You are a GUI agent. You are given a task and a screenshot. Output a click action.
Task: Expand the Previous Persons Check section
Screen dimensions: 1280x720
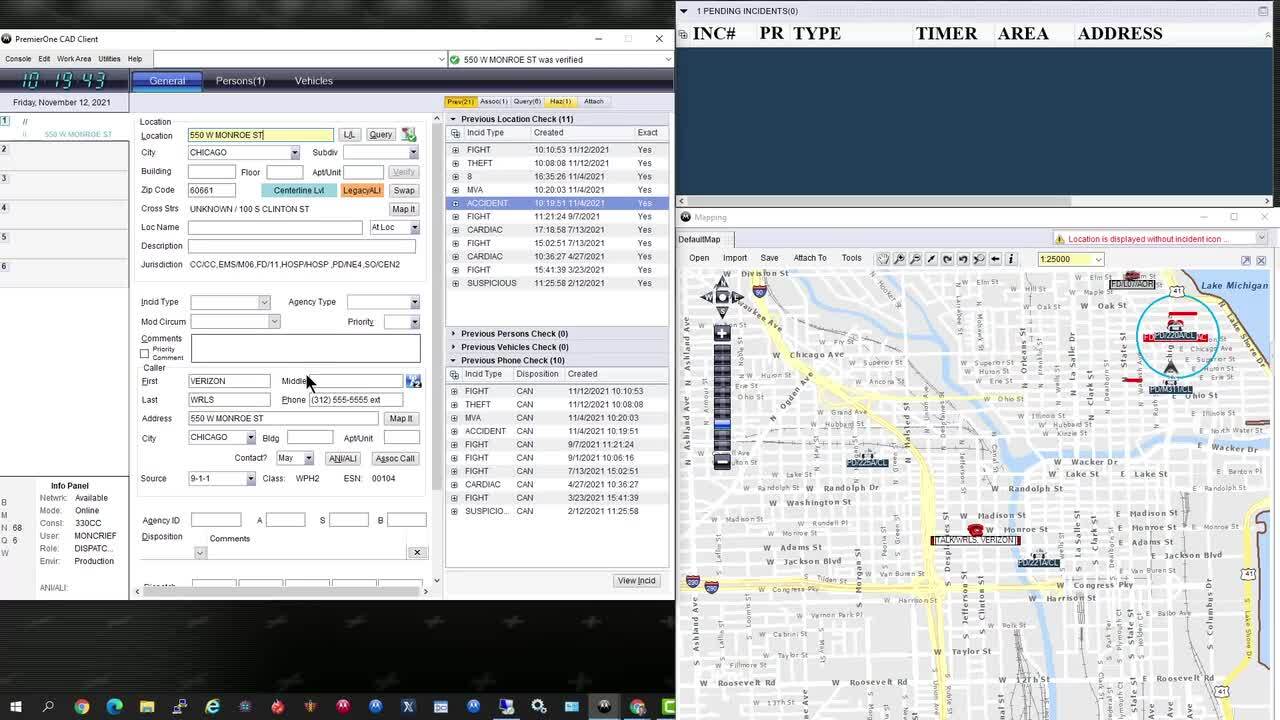[x=453, y=334]
